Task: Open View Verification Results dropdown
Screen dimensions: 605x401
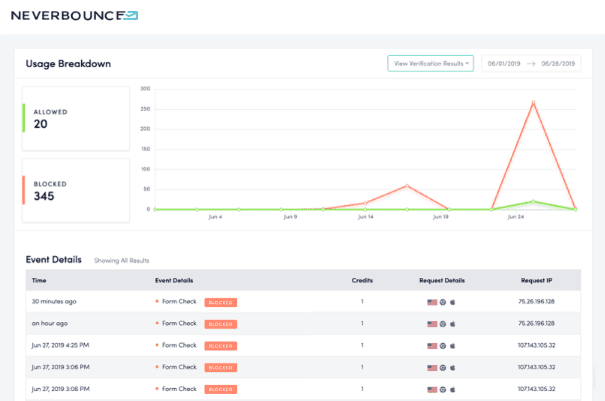Action: pyautogui.click(x=431, y=63)
